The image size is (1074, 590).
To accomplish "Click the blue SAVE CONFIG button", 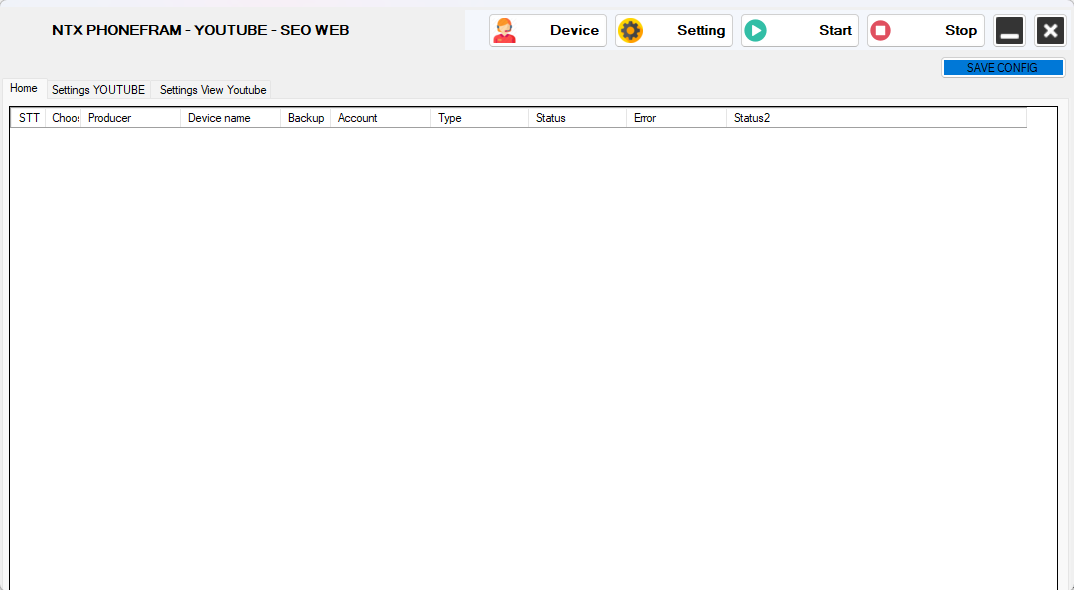I will 1002,68.
